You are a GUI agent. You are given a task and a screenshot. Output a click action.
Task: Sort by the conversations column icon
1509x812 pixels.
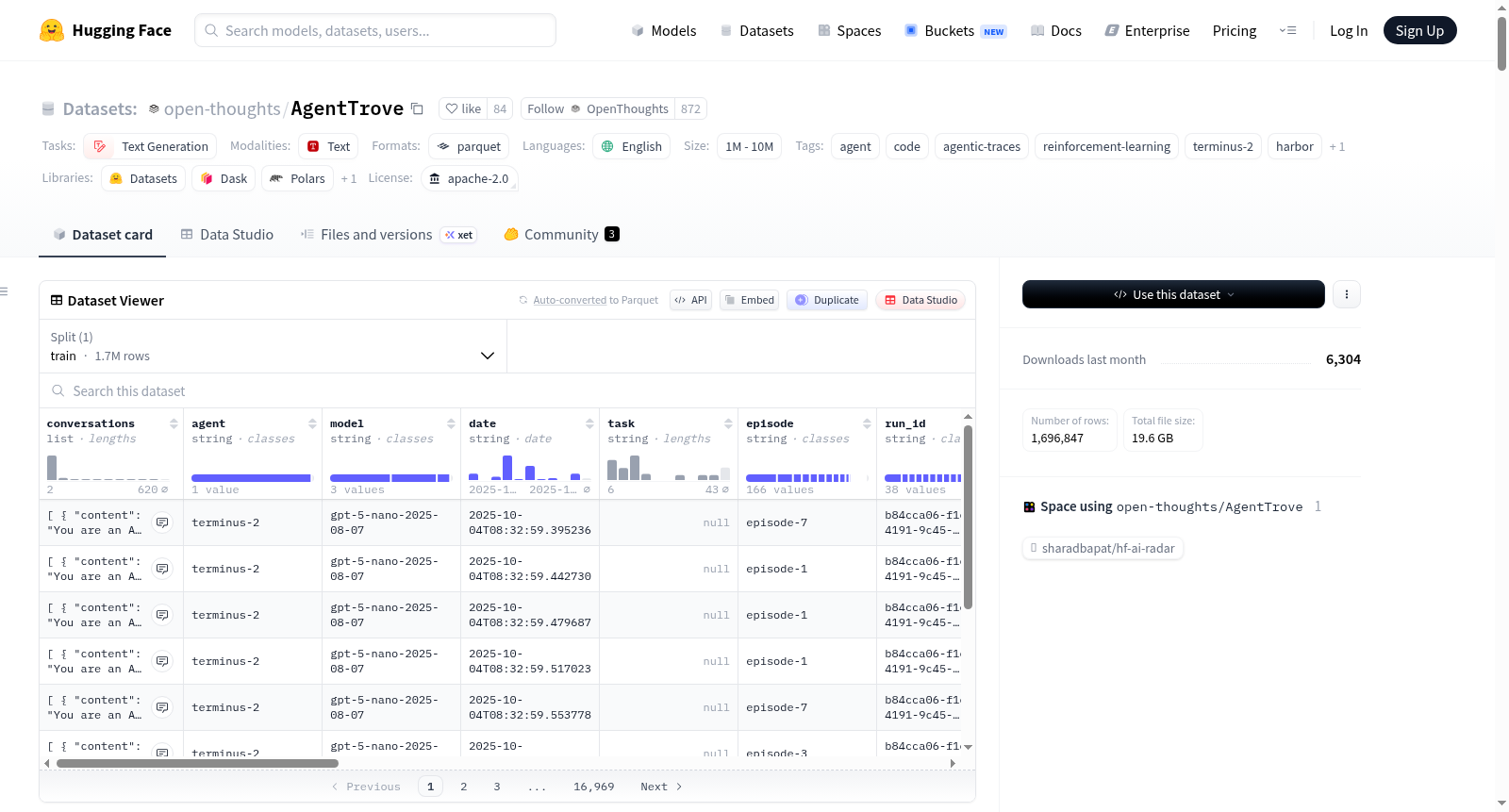(x=174, y=423)
